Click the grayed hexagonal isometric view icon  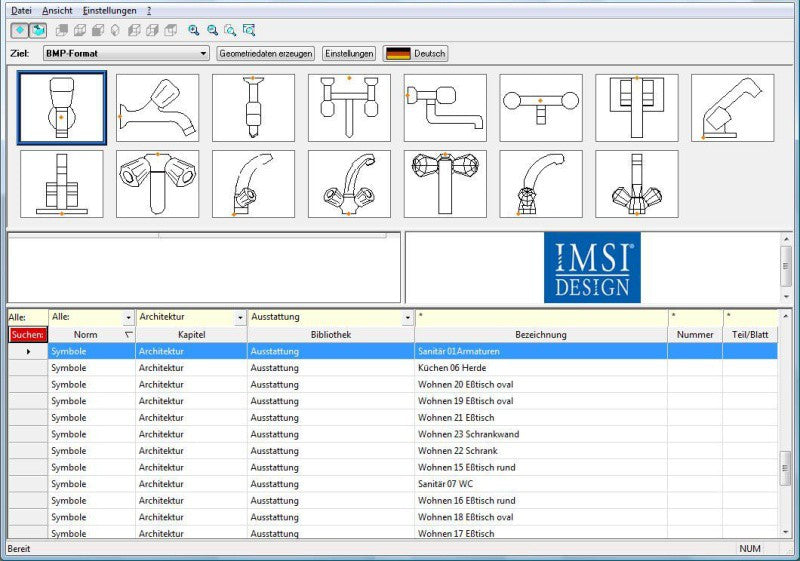(115, 31)
